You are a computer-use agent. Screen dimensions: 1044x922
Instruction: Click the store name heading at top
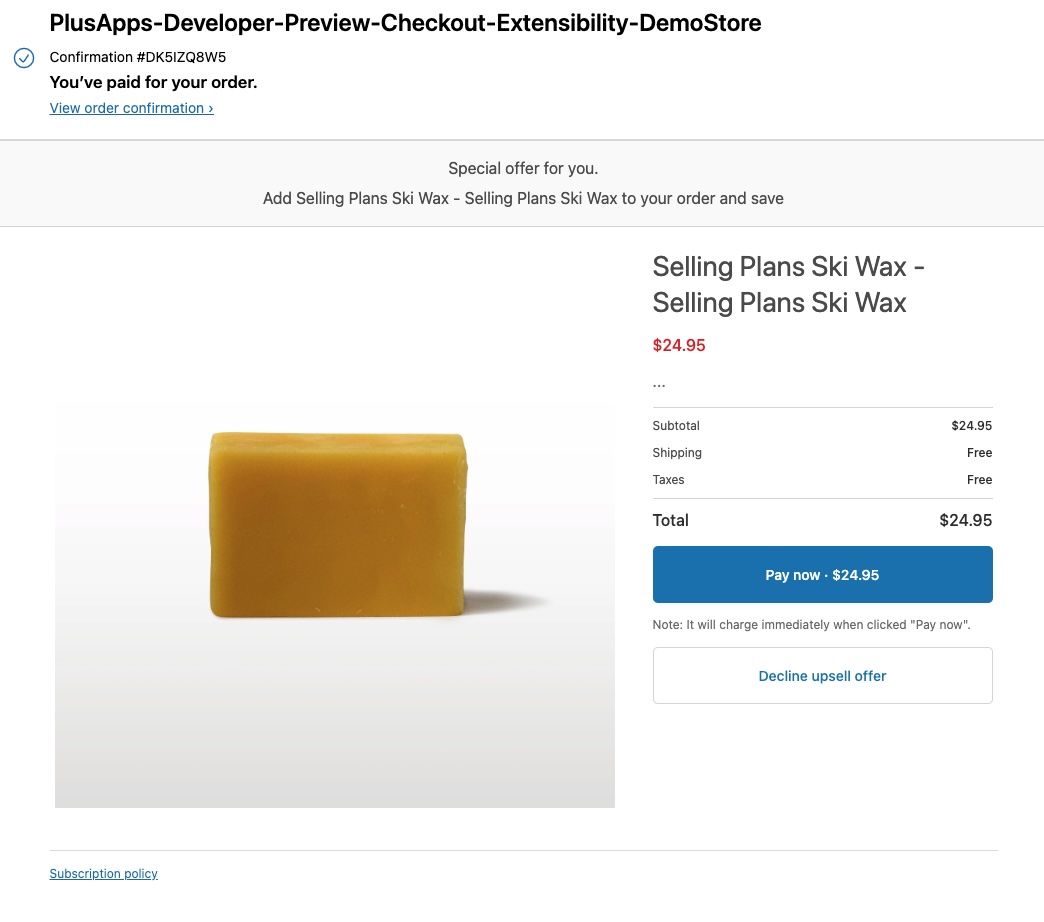pyautogui.click(x=405, y=23)
